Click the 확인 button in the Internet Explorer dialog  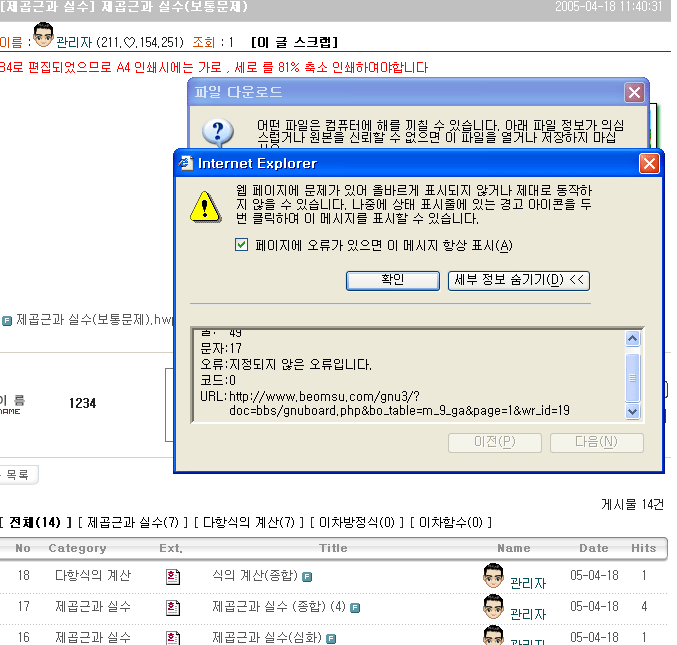coord(392,281)
